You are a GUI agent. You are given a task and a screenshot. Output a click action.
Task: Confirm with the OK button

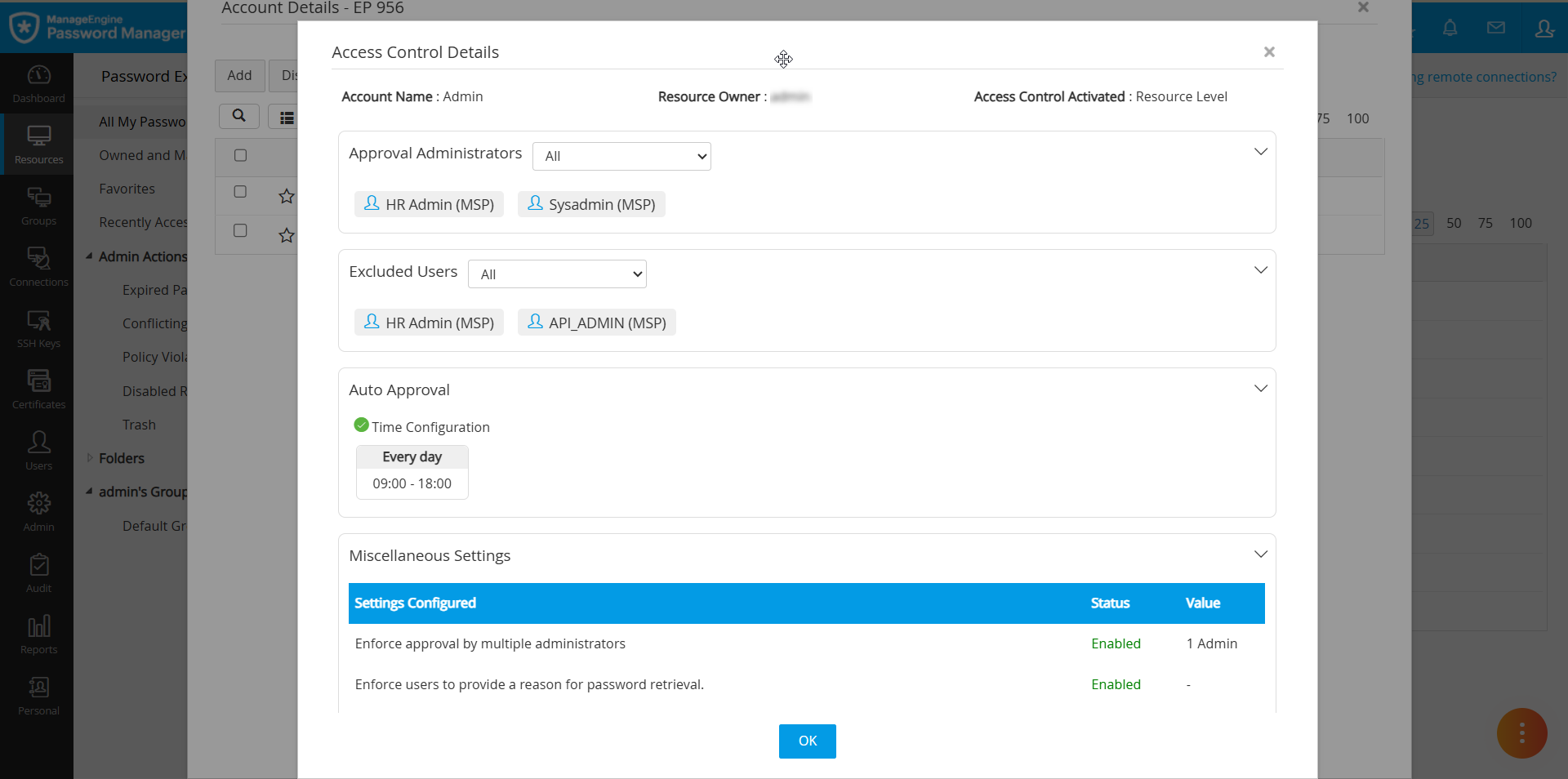(807, 741)
